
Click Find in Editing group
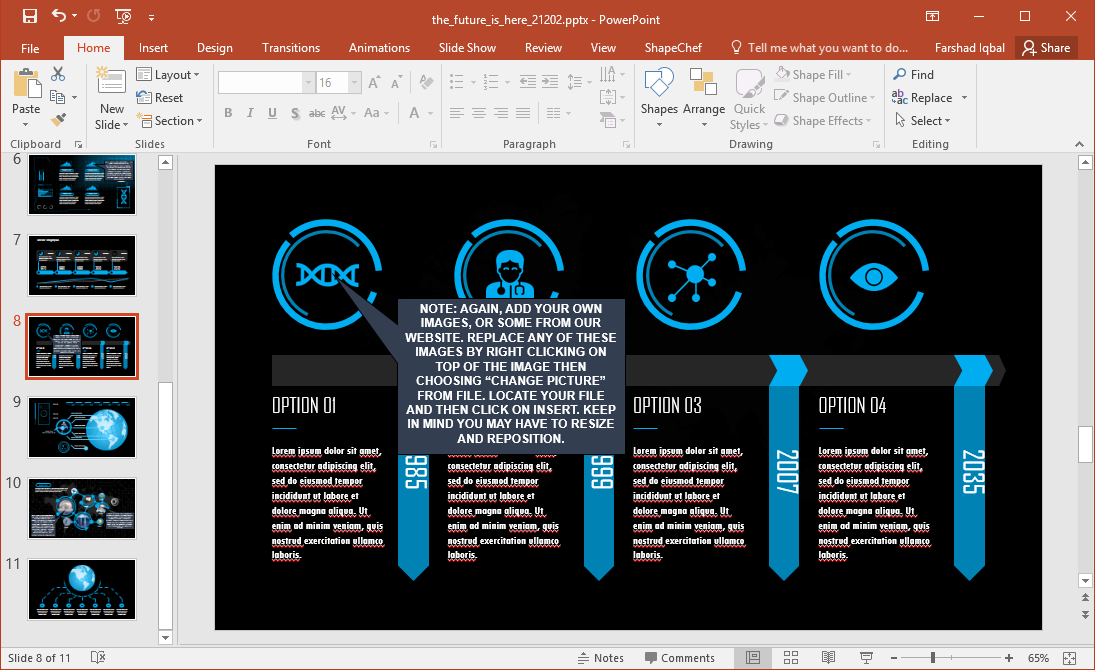tap(913, 74)
